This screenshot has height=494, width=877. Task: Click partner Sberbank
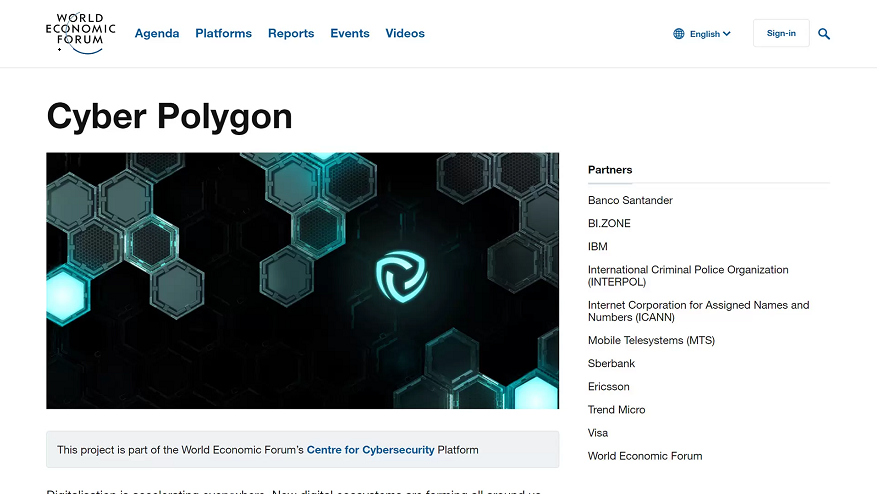pos(611,364)
